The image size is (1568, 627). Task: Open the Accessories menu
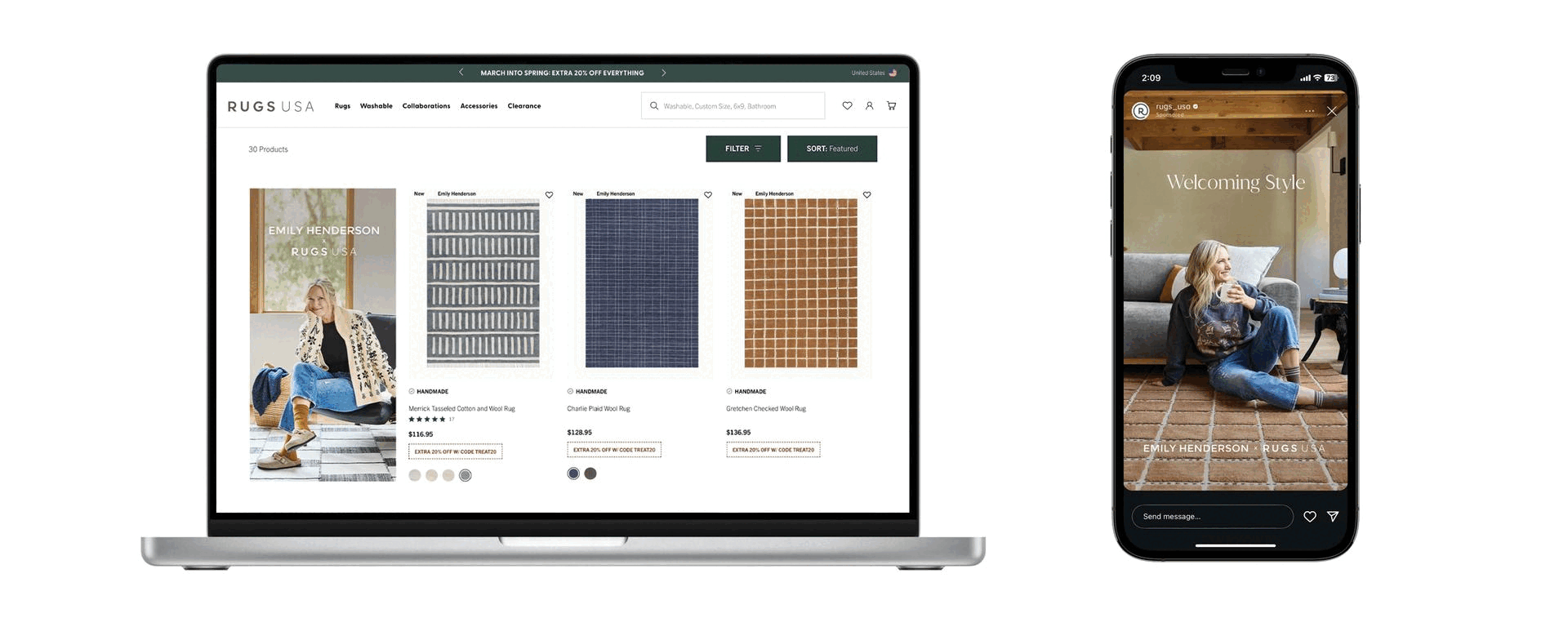coord(479,106)
